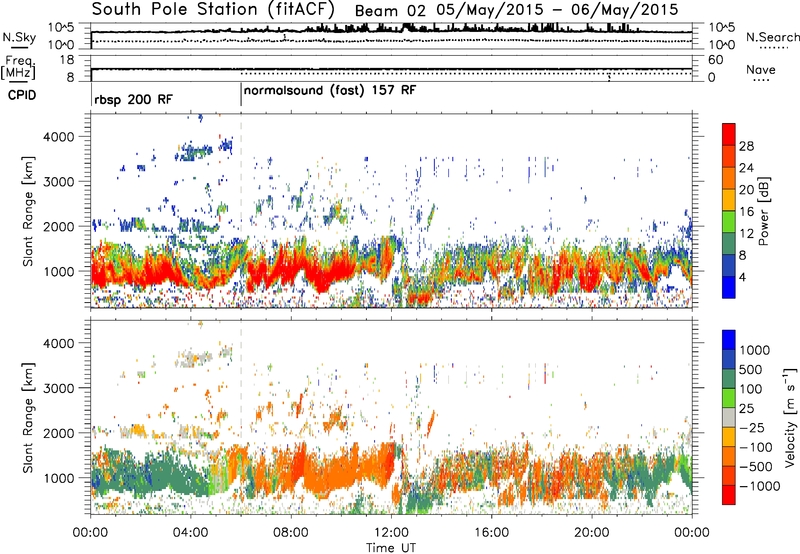Select the 'rbsp 200 RF' CPID text

(134, 99)
